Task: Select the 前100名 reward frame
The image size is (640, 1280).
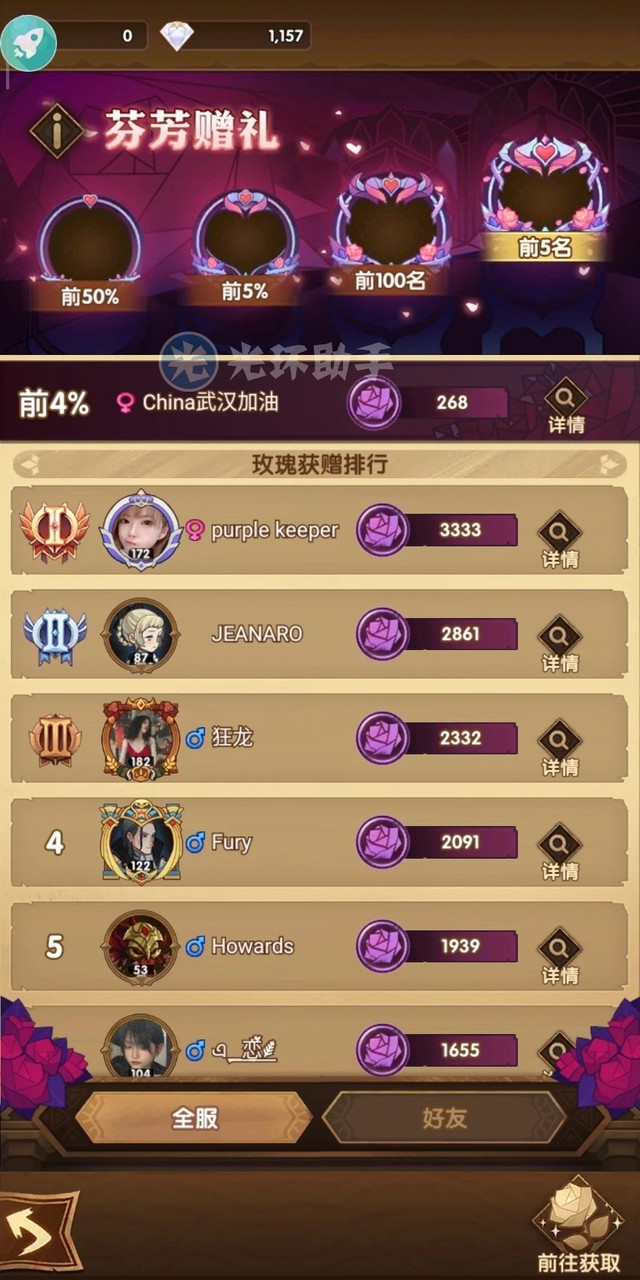Action: 390,232
